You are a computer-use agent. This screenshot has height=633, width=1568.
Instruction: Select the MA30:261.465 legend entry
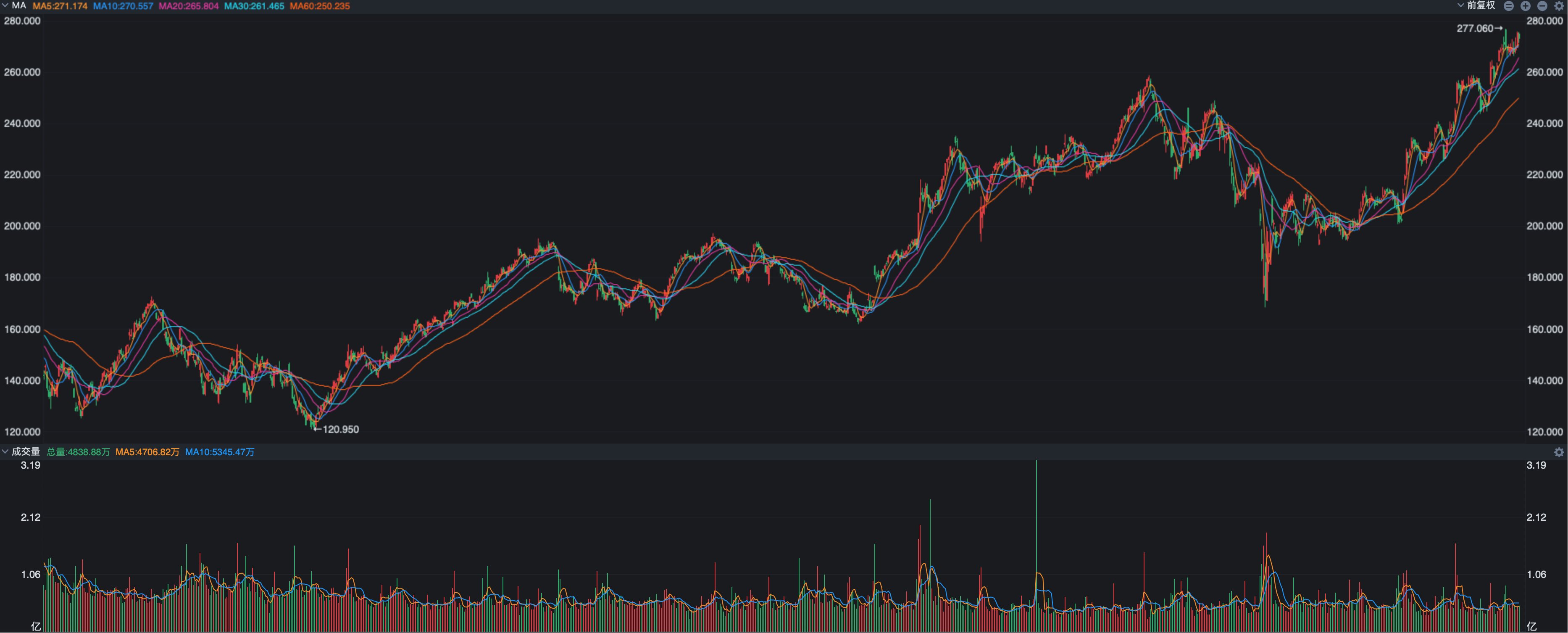tap(254, 6)
